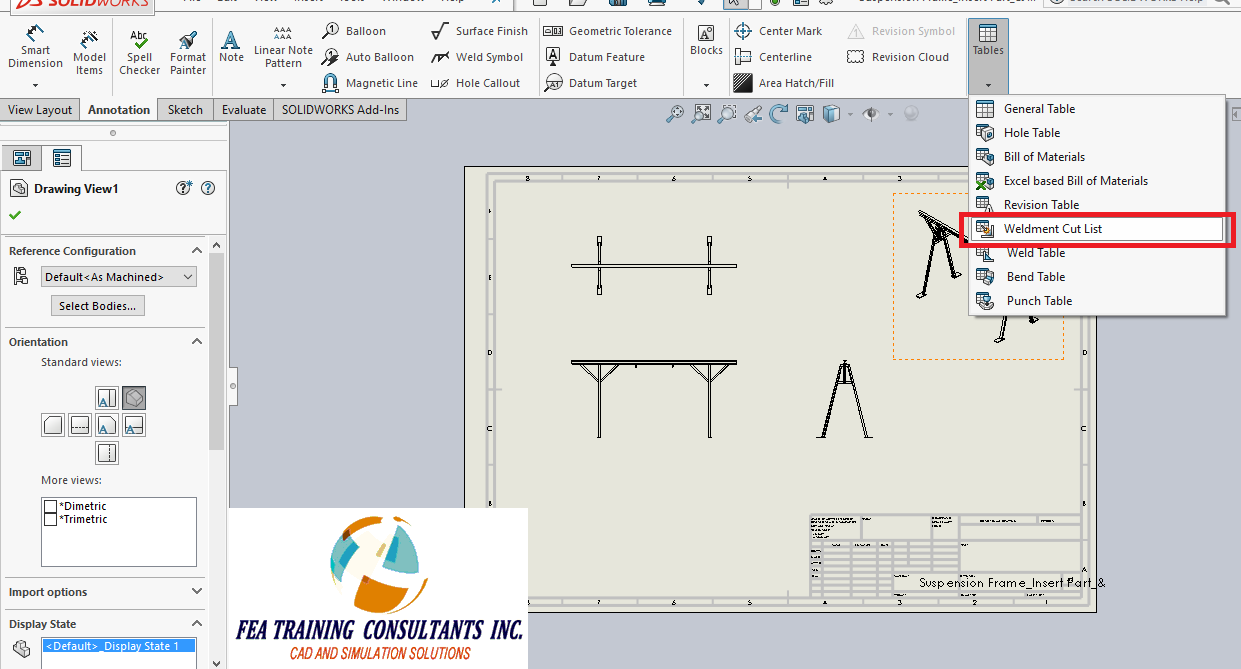
Task: Activate the Format Painter tool
Action: point(187,50)
